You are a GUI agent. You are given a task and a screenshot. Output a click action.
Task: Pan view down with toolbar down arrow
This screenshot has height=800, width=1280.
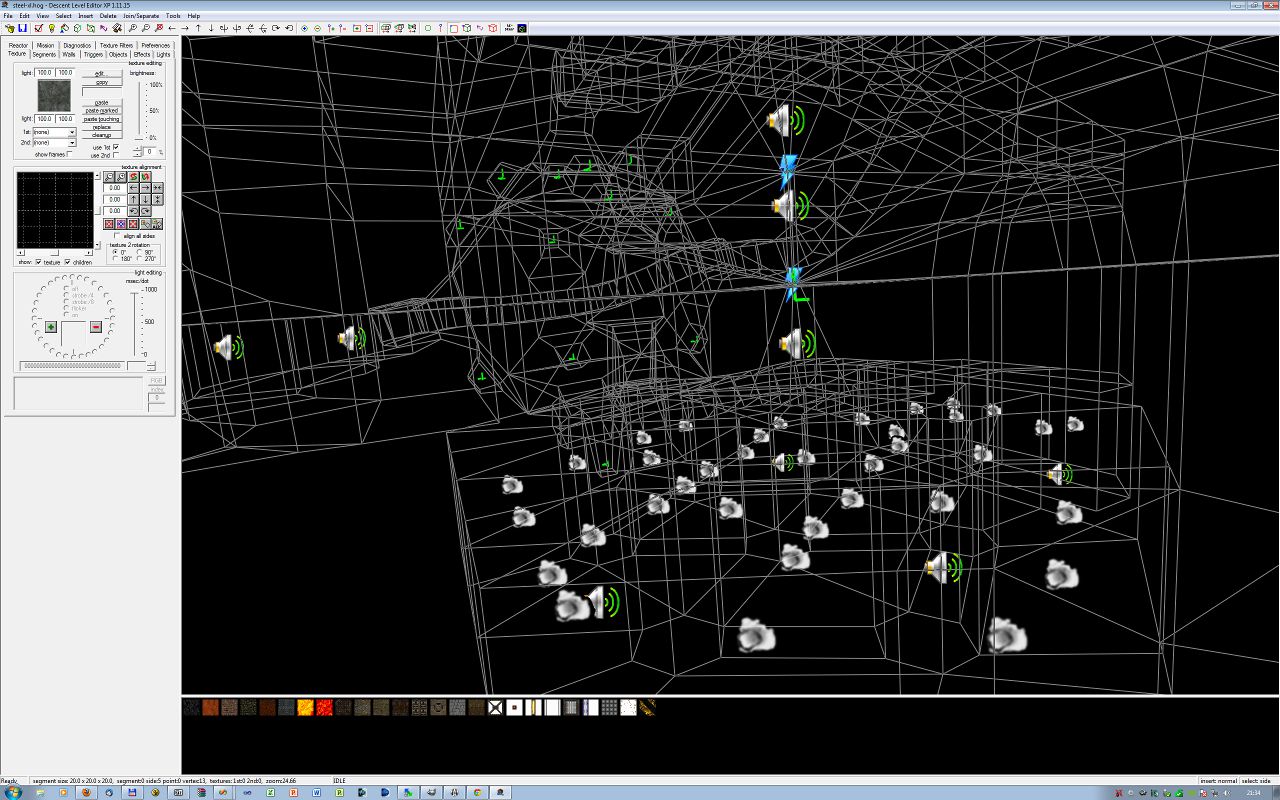point(211,28)
